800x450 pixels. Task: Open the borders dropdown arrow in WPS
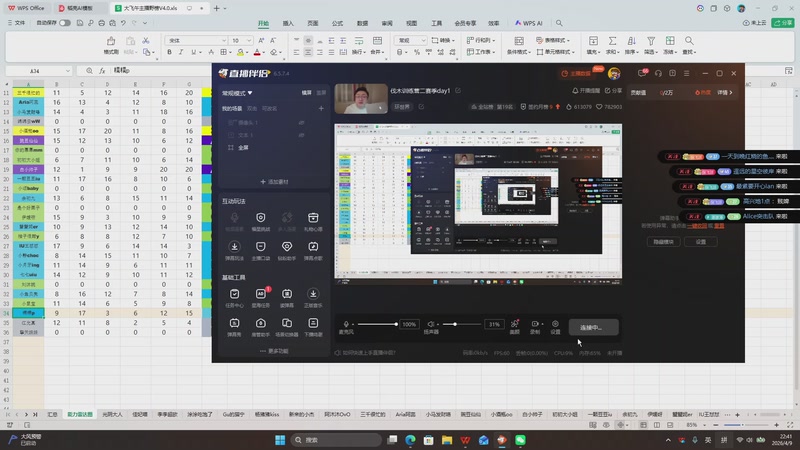pyautogui.click(x=231, y=52)
